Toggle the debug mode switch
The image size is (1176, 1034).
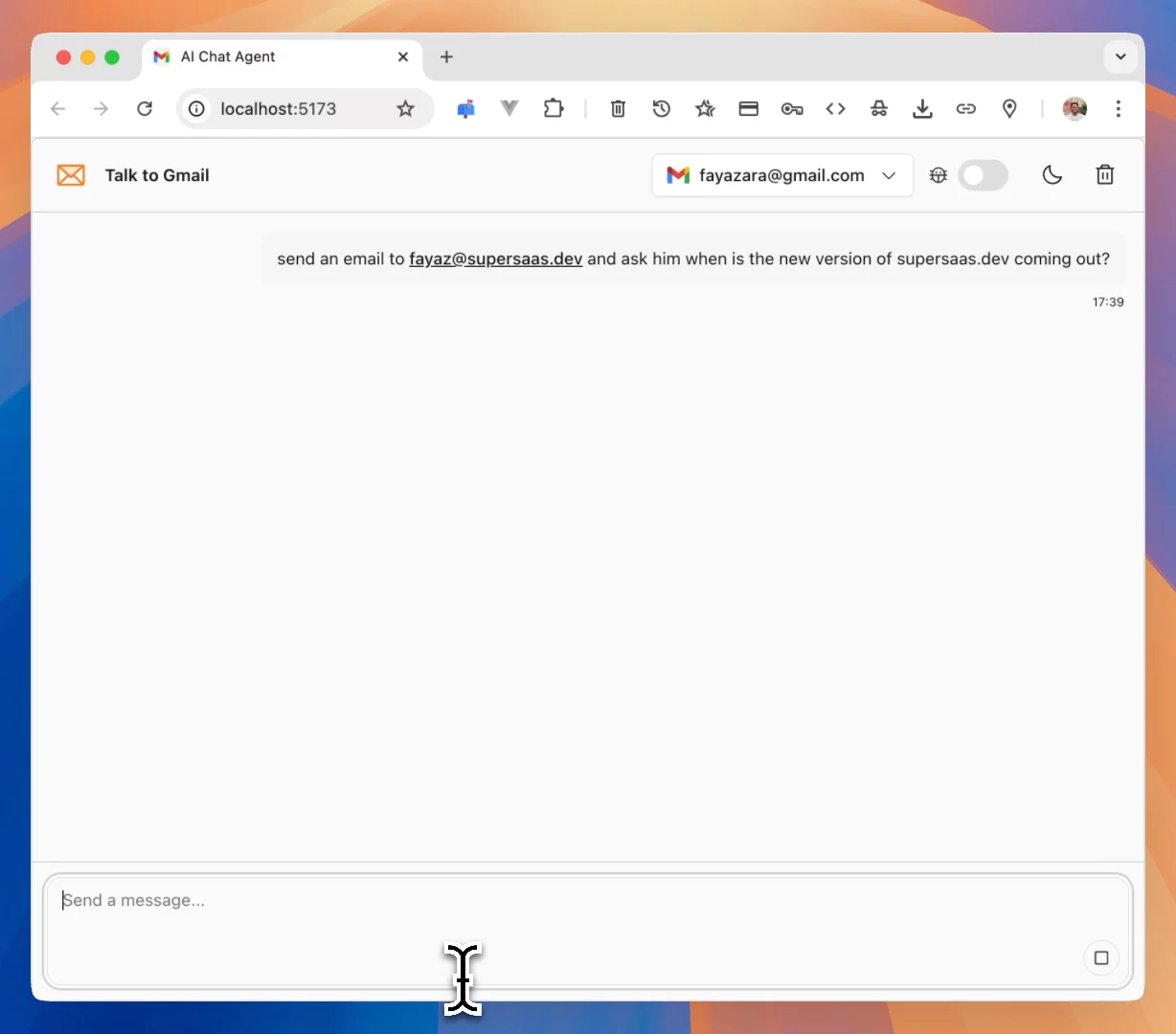(x=984, y=175)
